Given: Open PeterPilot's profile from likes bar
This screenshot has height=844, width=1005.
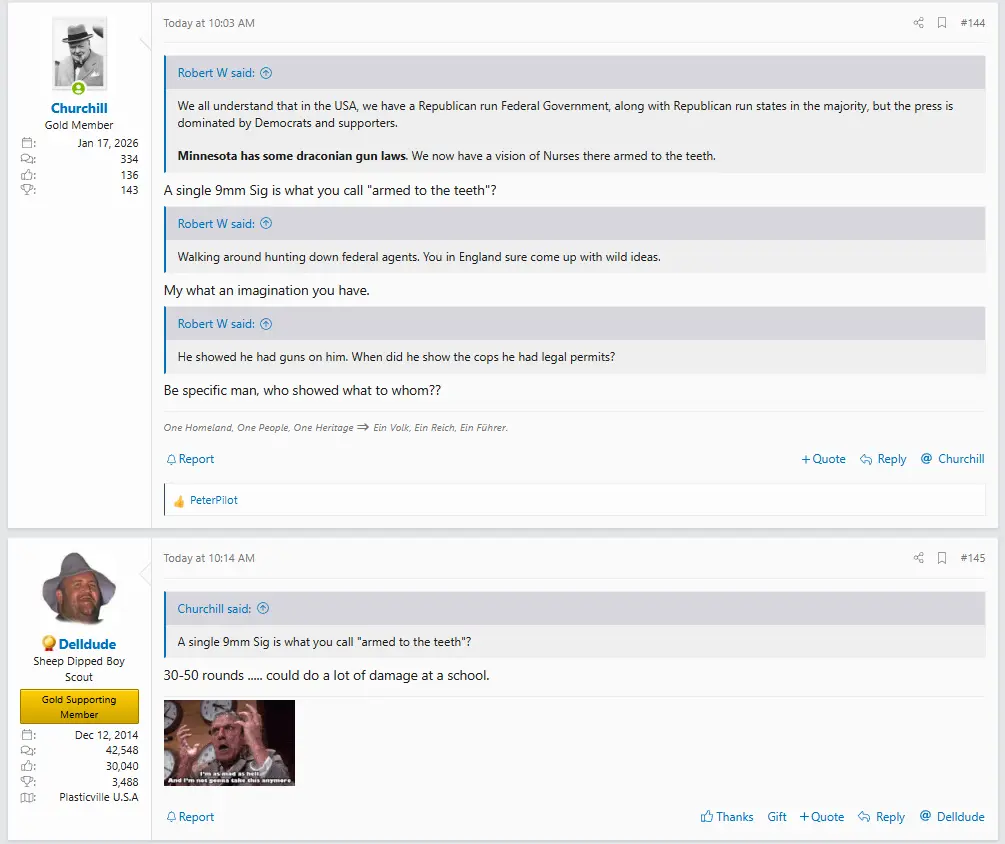Looking at the screenshot, I should tap(213, 500).
